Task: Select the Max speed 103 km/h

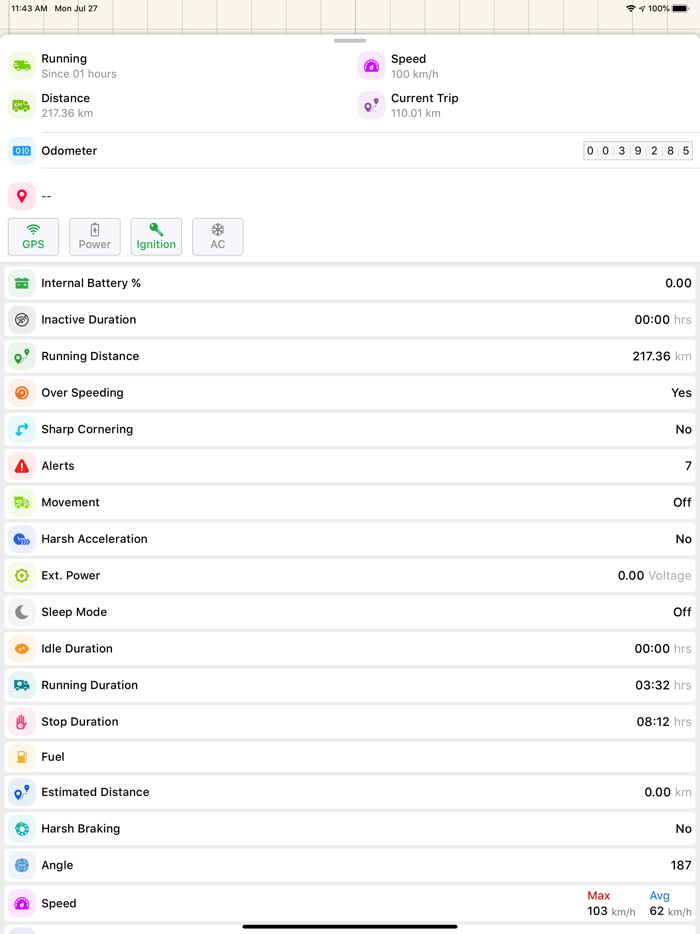Action: click(x=611, y=911)
